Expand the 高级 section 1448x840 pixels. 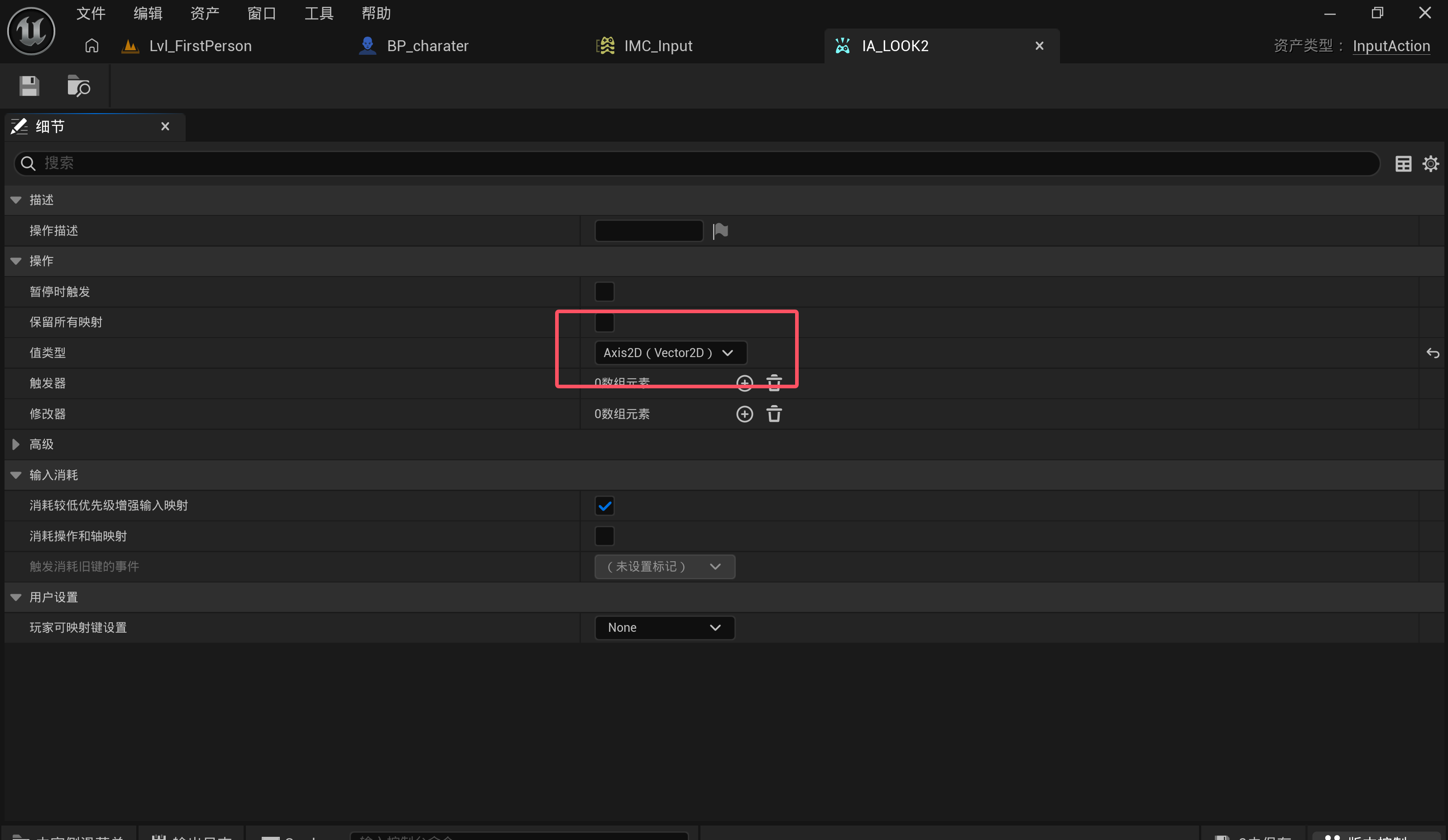[16, 444]
